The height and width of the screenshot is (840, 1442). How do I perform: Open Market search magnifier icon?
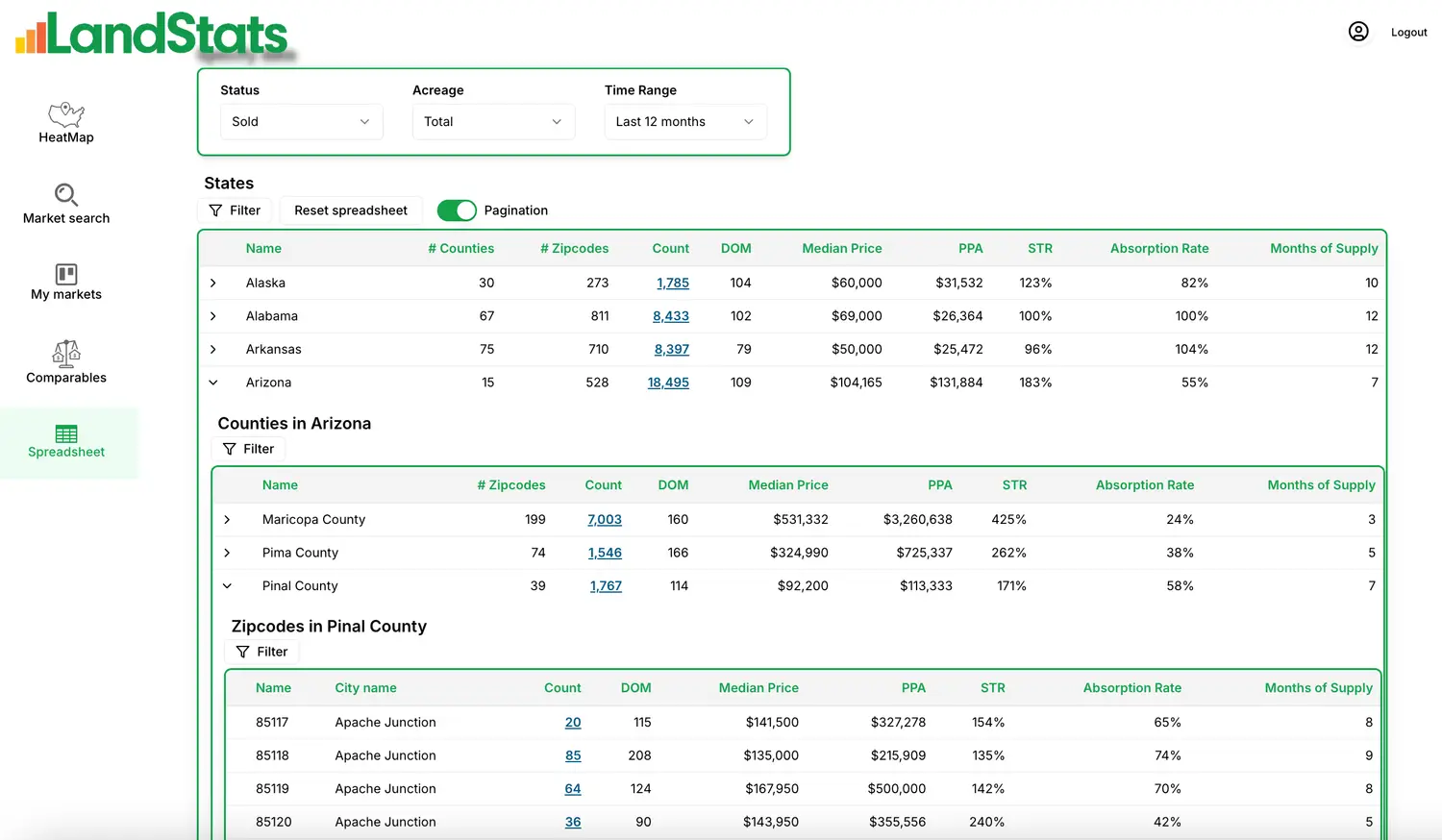[x=66, y=195]
